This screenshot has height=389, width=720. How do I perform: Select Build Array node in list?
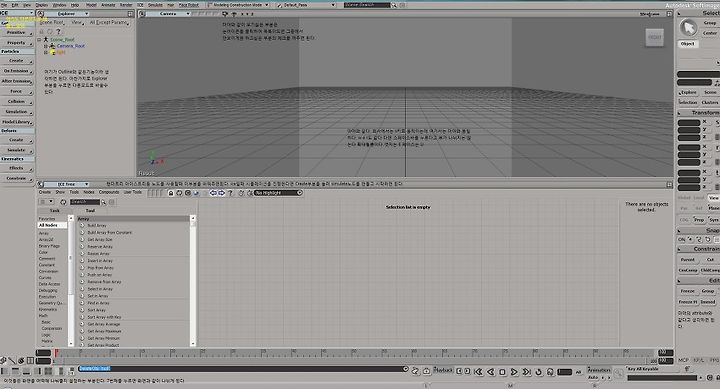coord(97,226)
